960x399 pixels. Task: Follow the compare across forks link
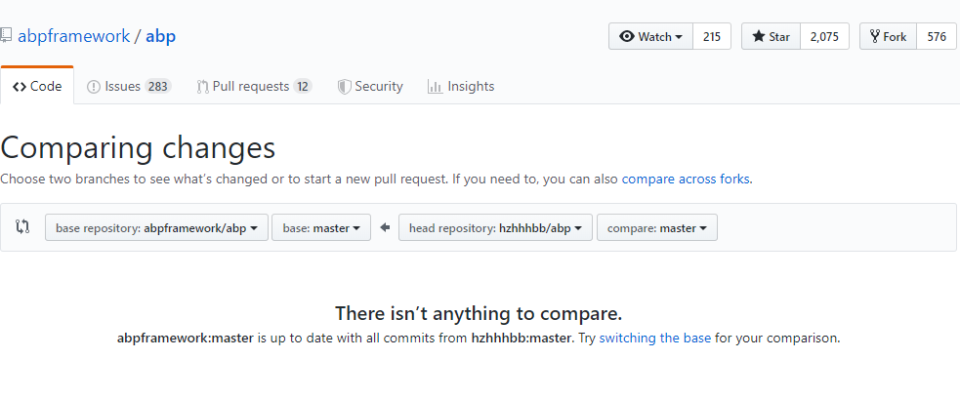(x=685, y=179)
